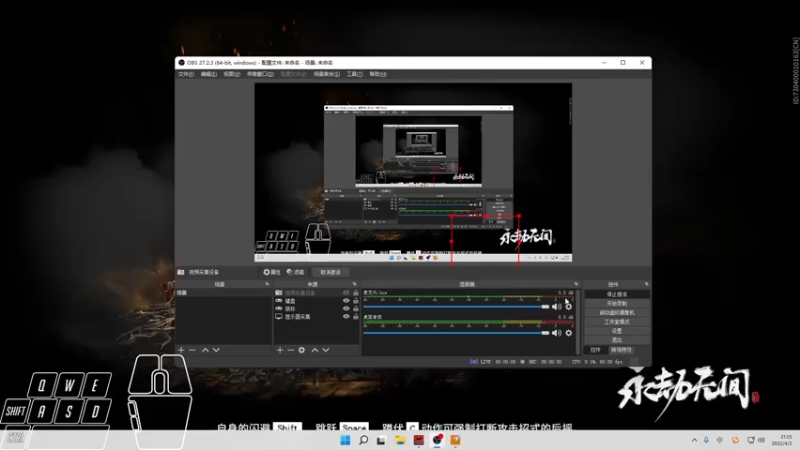
Task: Select the 场景 item in Scenes list
Action: point(223,293)
